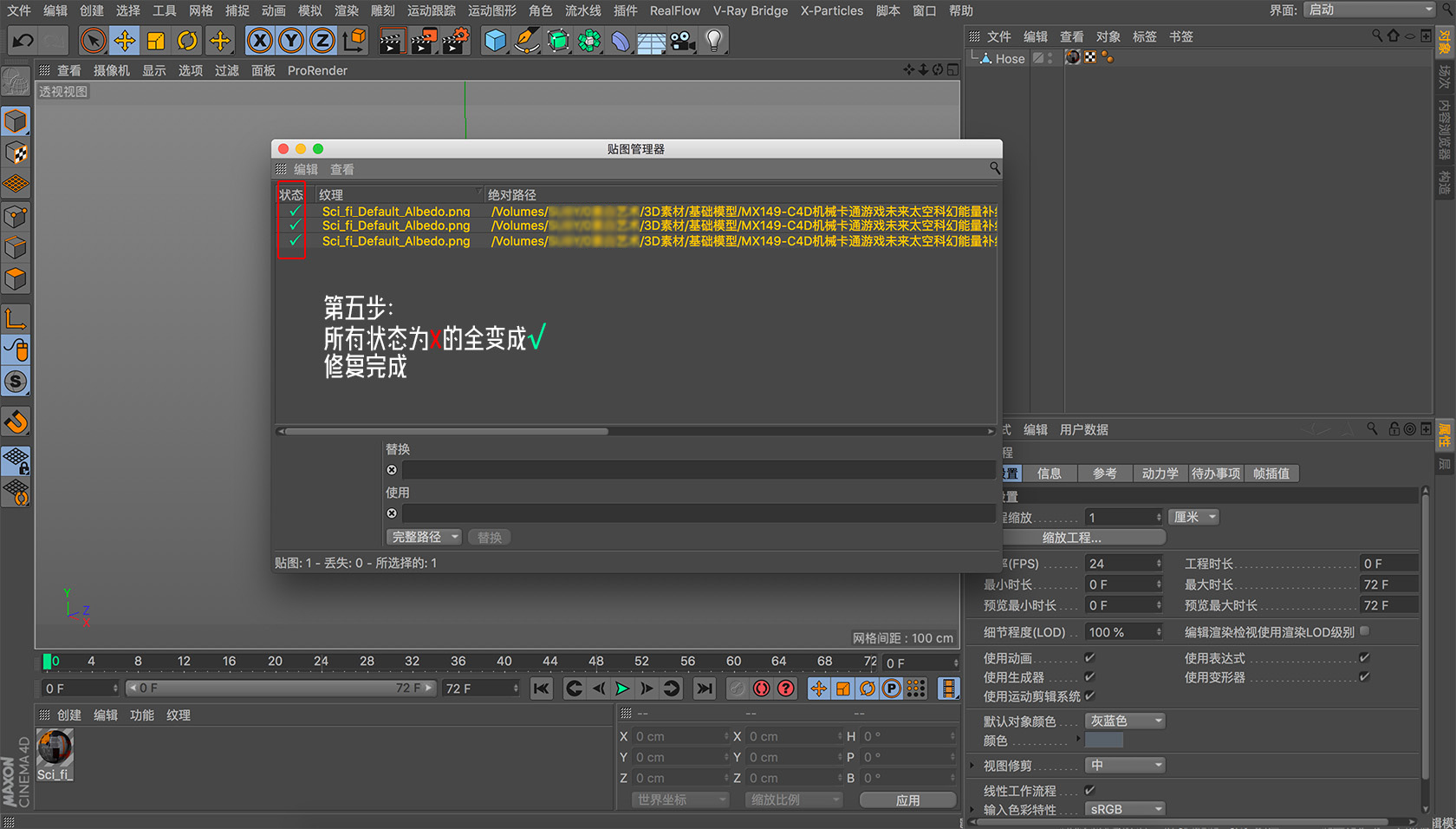
Task: Click the 应用 button
Action: tap(907, 800)
